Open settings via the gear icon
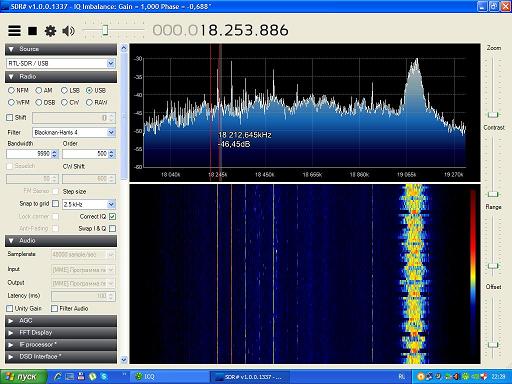The image size is (512, 384). tap(50, 31)
